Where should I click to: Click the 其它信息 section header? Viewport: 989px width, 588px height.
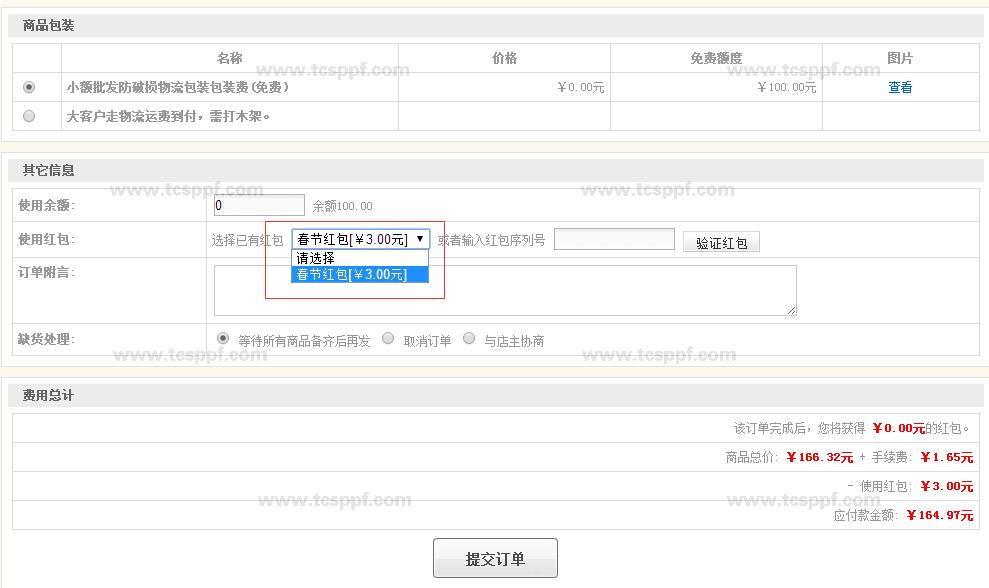point(48,170)
